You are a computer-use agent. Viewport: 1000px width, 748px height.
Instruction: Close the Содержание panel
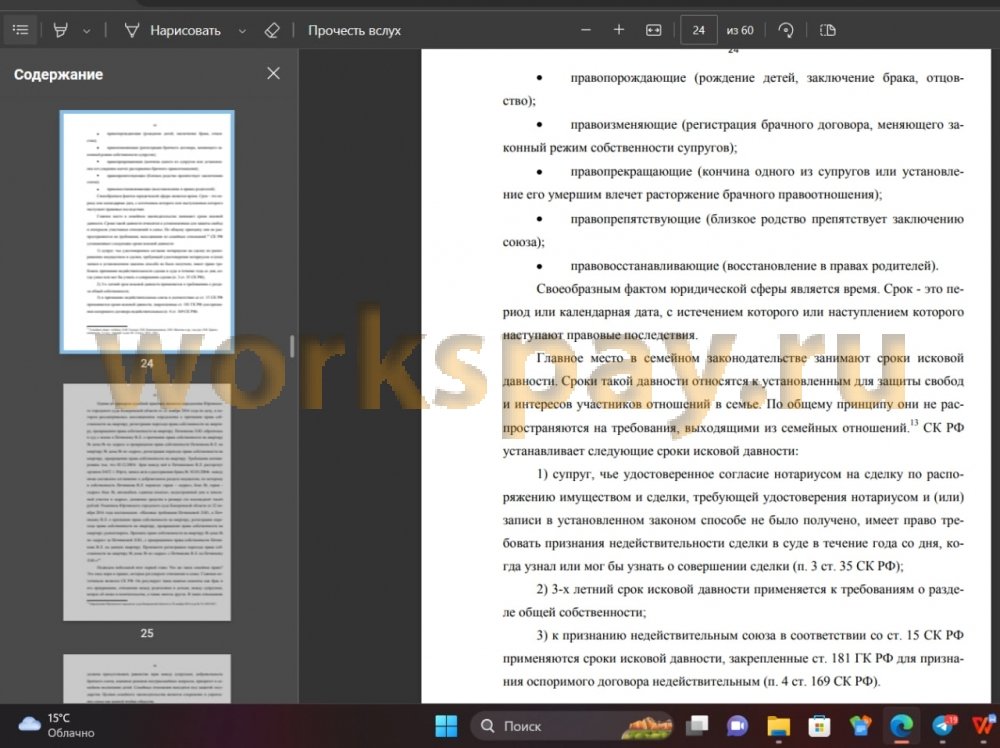pyautogui.click(x=274, y=73)
